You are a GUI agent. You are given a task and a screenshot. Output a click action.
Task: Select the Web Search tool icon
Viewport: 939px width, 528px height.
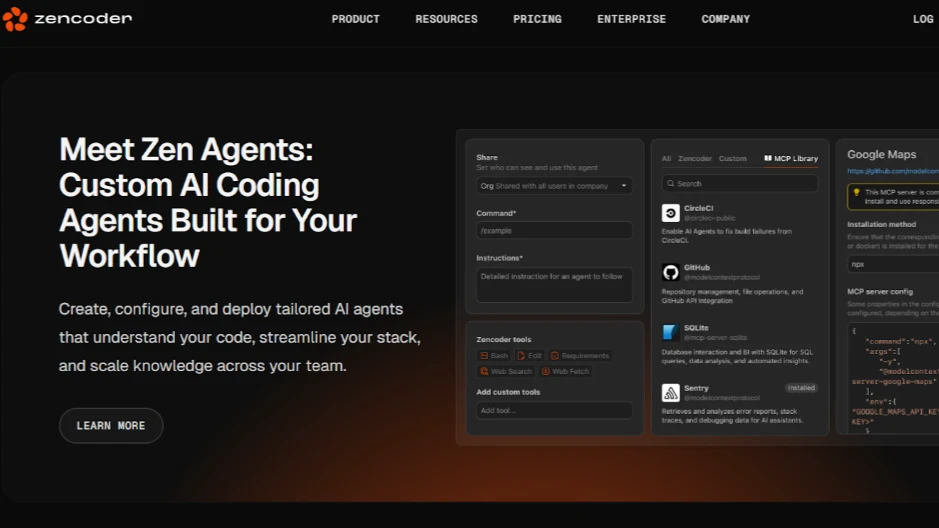pyautogui.click(x=484, y=371)
